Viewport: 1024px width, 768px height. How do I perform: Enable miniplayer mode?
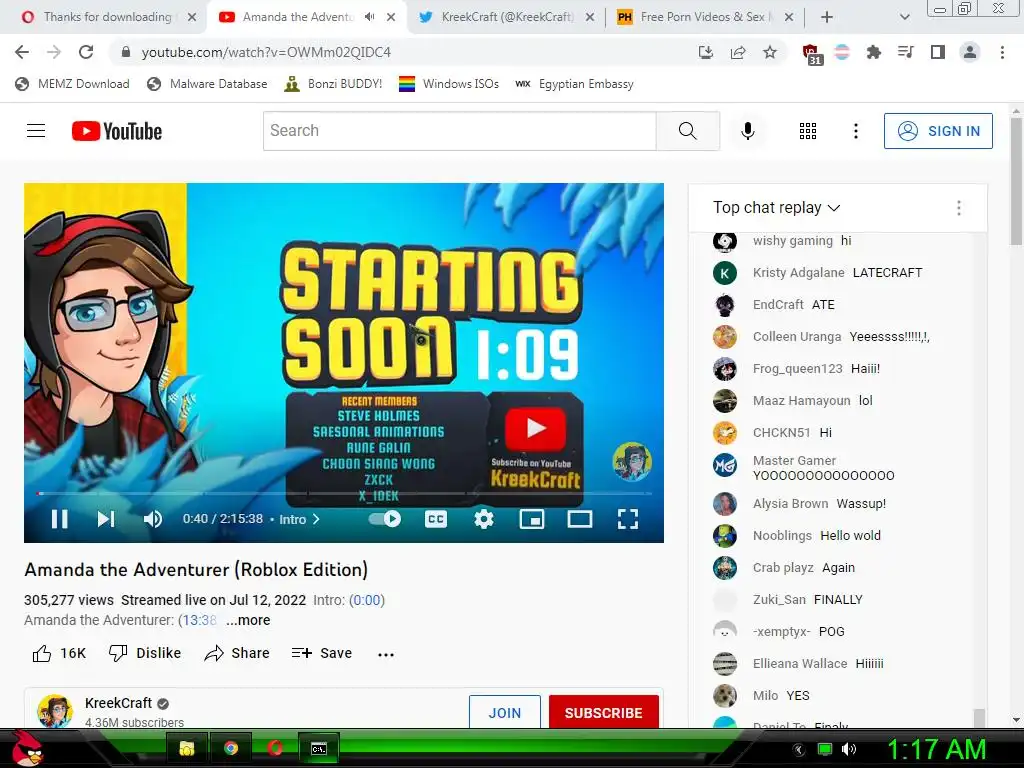[x=532, y=519]
